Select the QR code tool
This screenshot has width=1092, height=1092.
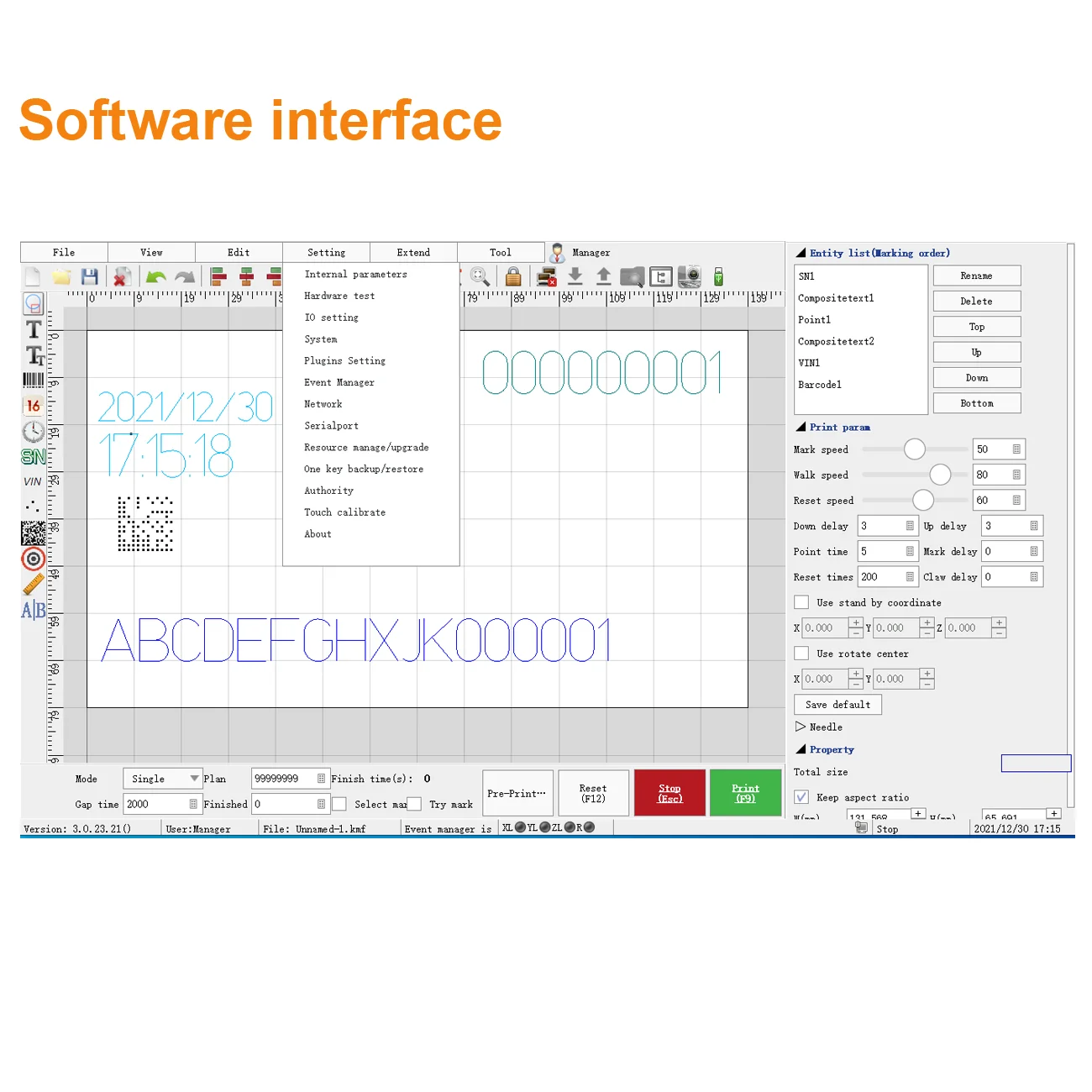(34, 533)
